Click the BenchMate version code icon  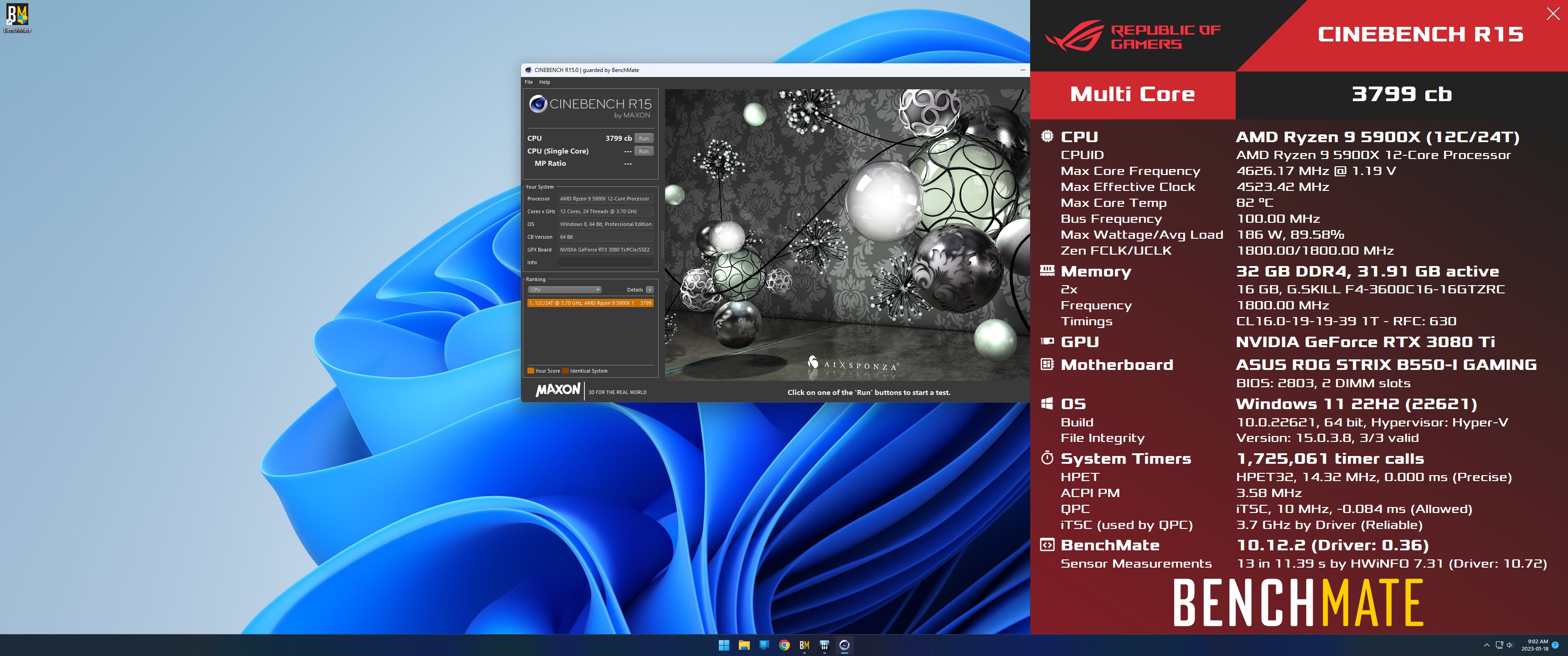point(1047,545)
